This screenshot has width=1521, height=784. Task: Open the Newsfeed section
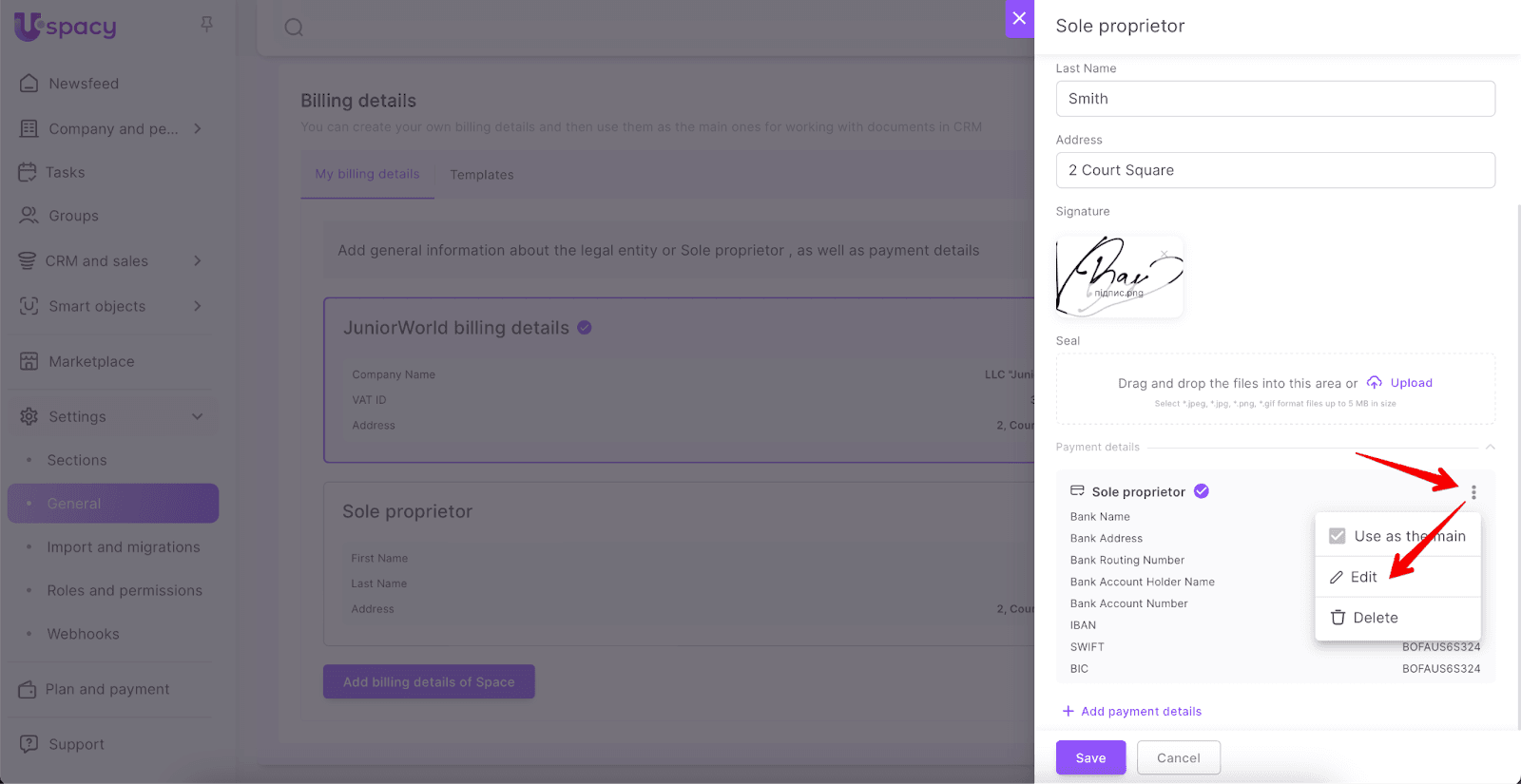(x=84, y=84)
